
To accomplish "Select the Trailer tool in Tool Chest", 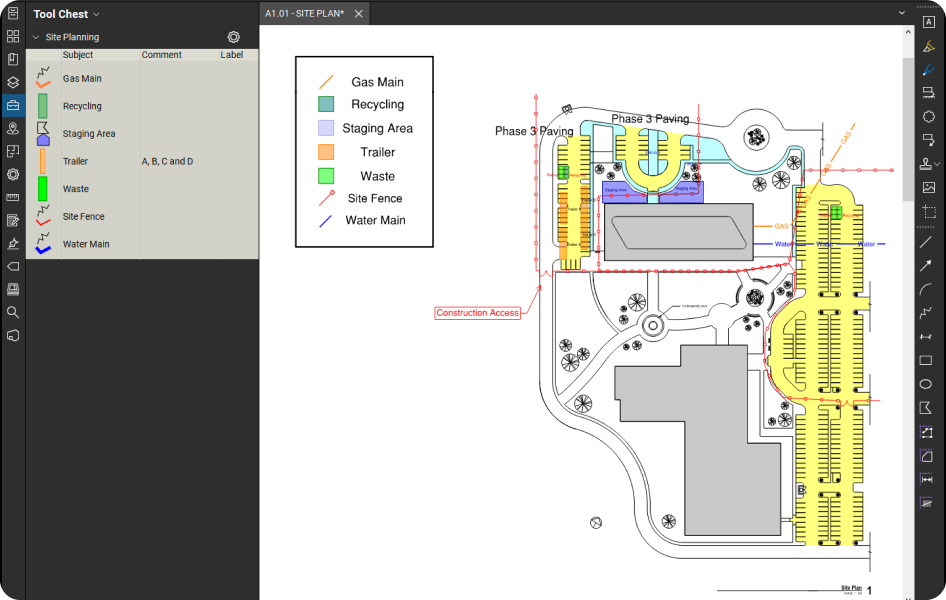I will click(75, 161).
